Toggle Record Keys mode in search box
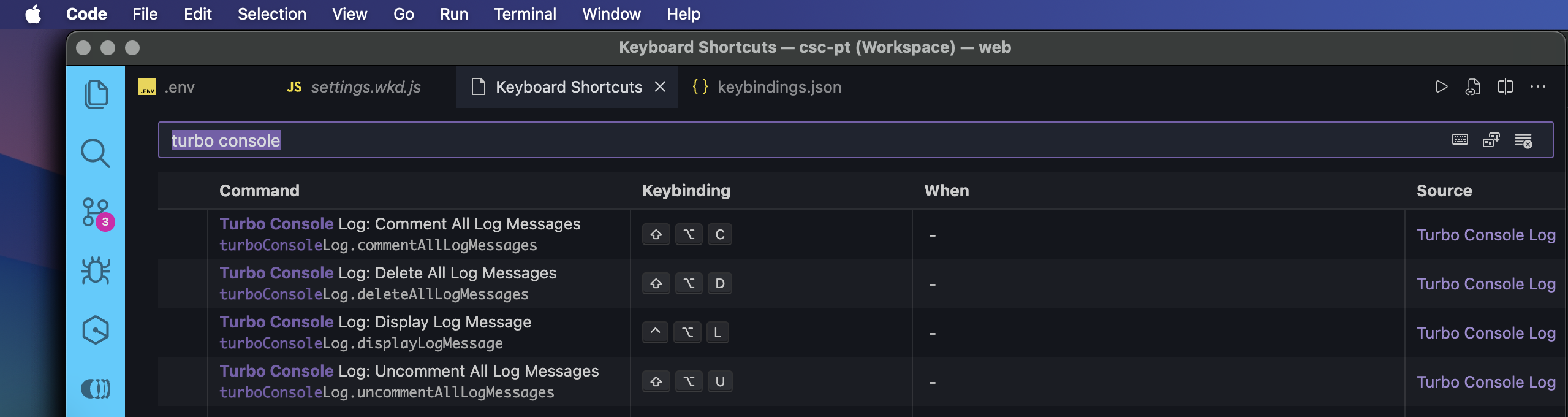 coord(1460,140)
